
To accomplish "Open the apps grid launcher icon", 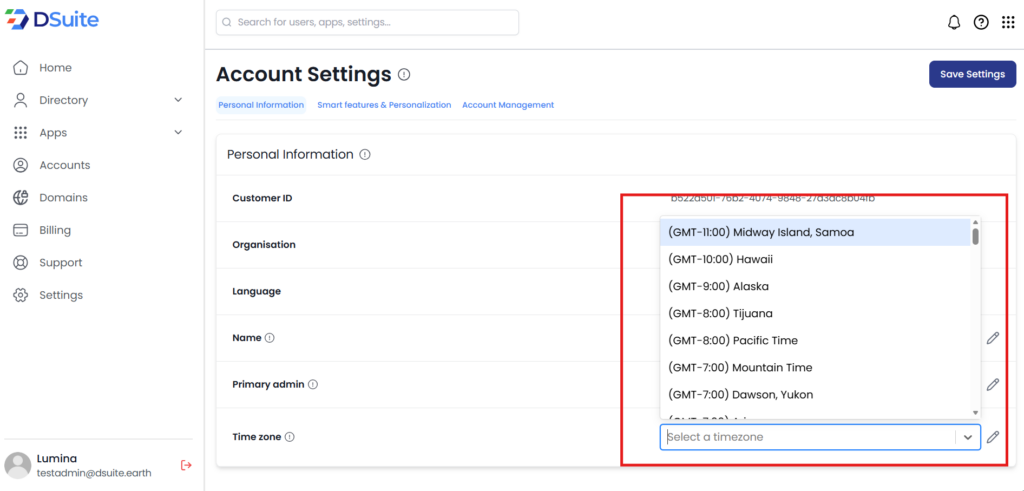I will pos(1008,23).
